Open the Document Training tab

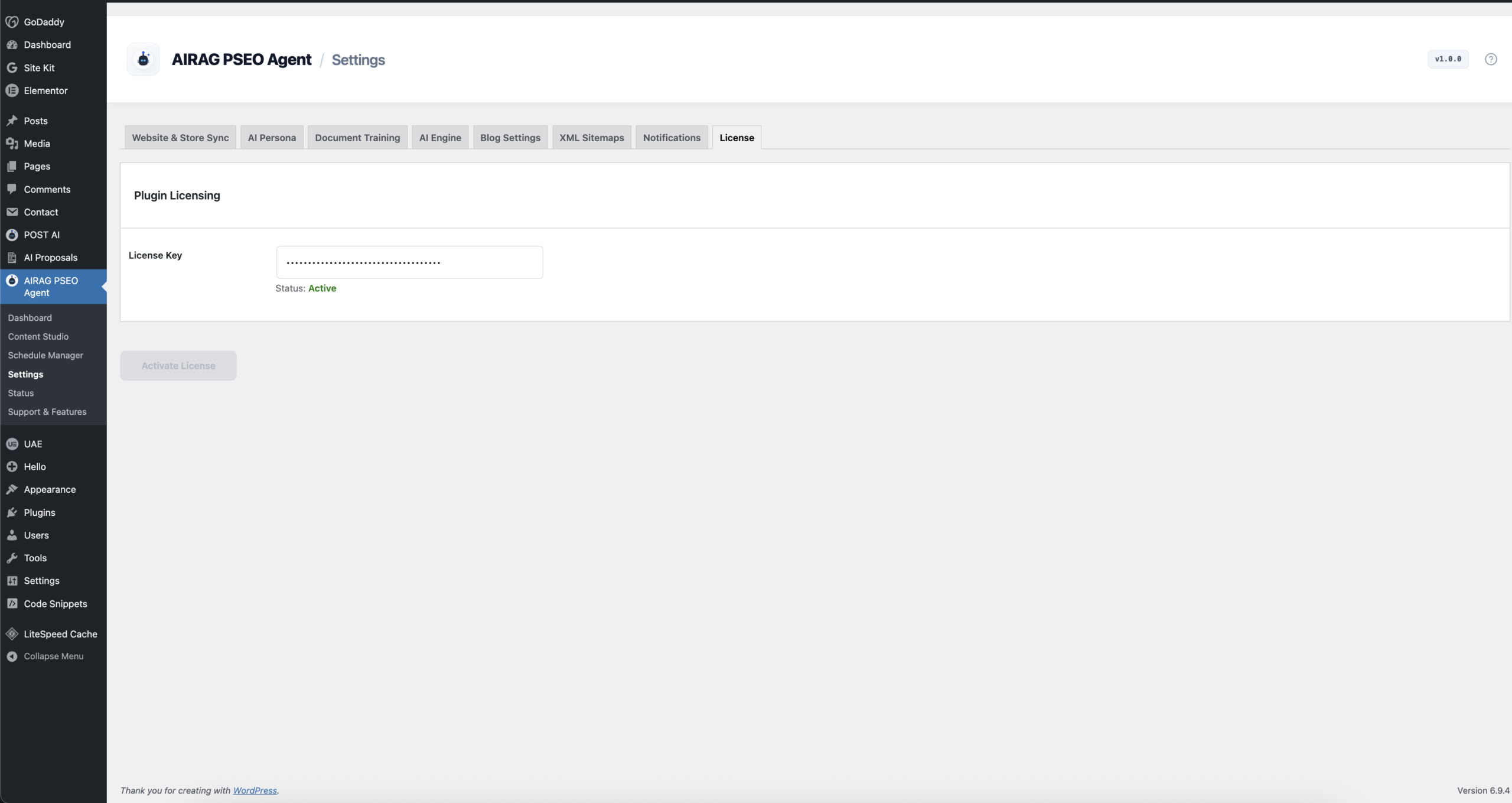click(x=357, y=138)
